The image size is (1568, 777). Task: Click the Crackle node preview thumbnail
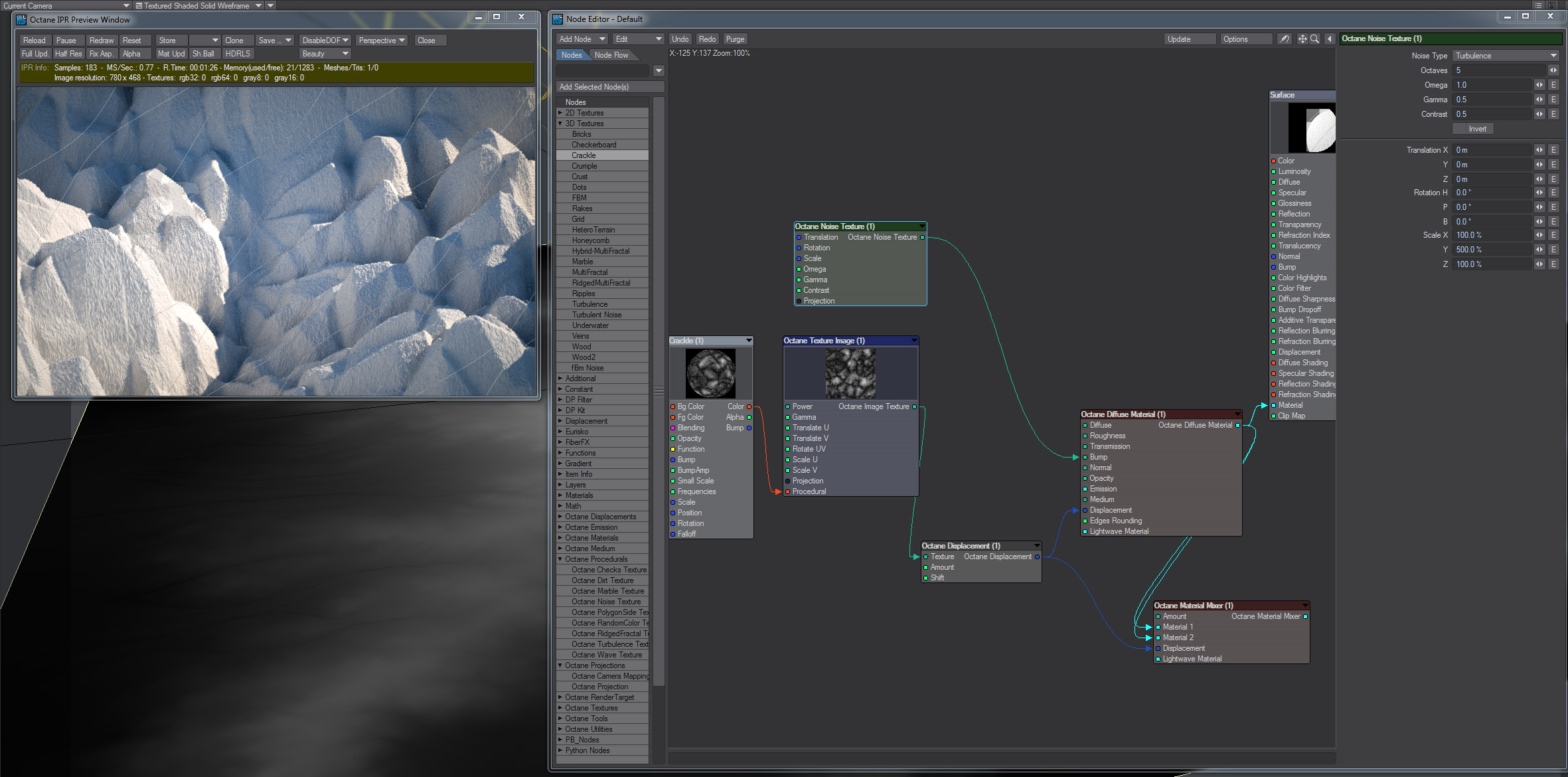(x=710, y=374)
